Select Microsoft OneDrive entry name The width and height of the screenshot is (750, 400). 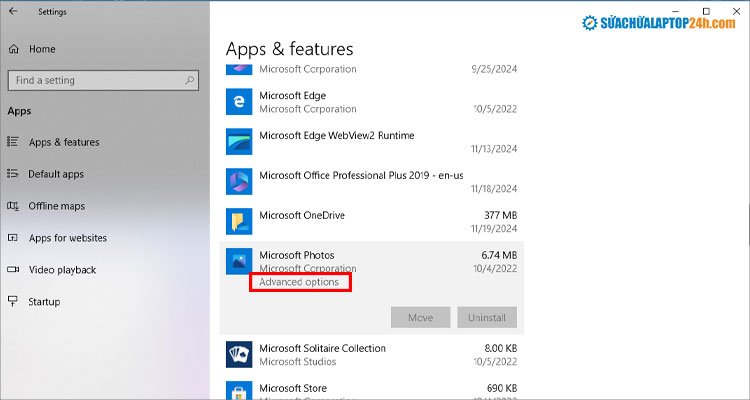[302, 215]
